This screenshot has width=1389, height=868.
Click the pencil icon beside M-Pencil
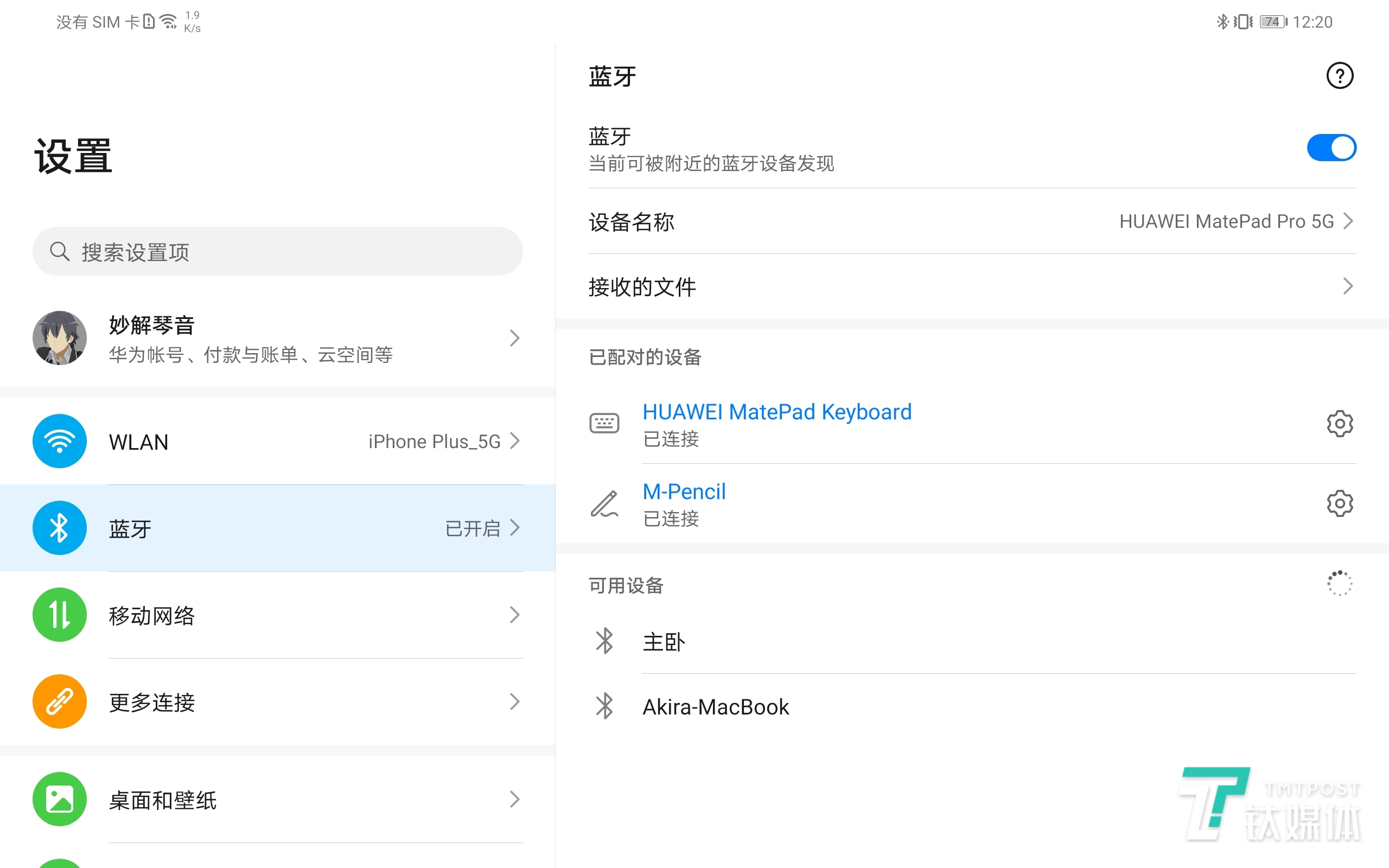coord(604,503)
